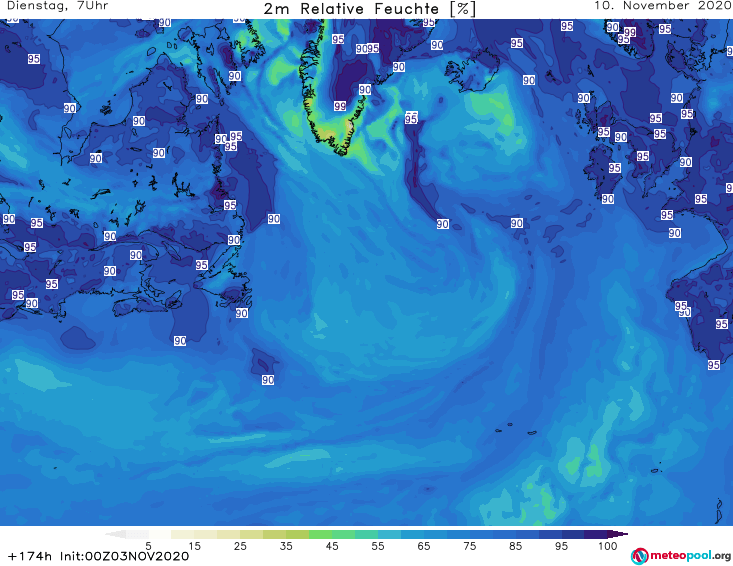Click the round meteopool logo icon
733x566 pixels.
640,556
